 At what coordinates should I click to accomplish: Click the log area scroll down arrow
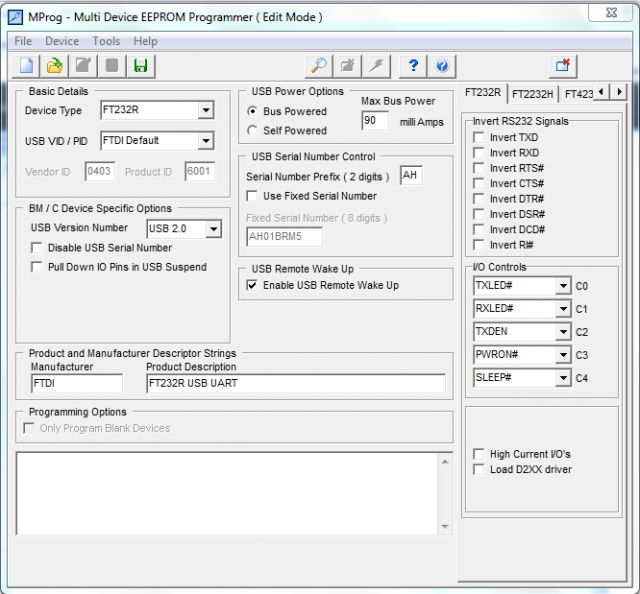coord(445,526)
